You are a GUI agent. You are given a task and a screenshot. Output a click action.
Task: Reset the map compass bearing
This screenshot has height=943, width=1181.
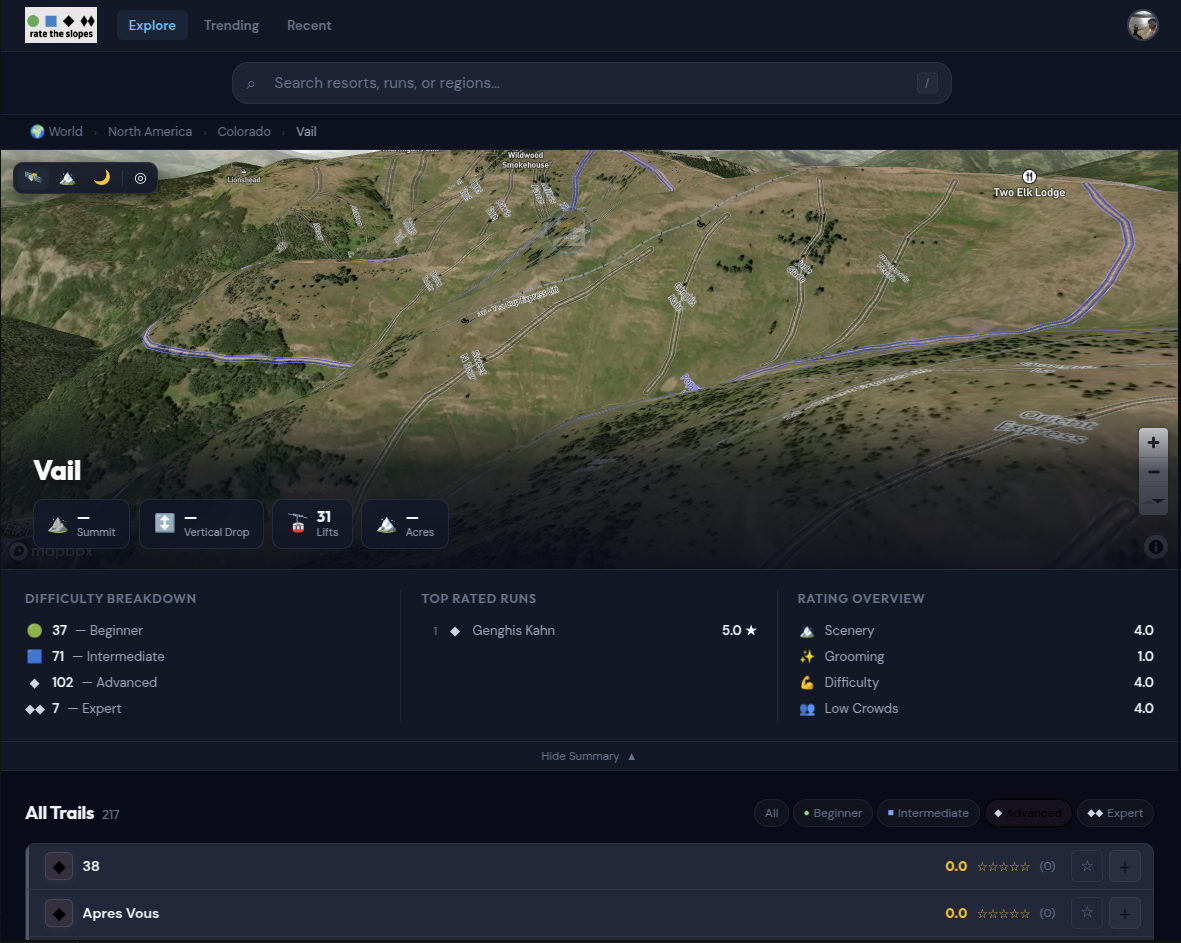(x=1153, y=500)
